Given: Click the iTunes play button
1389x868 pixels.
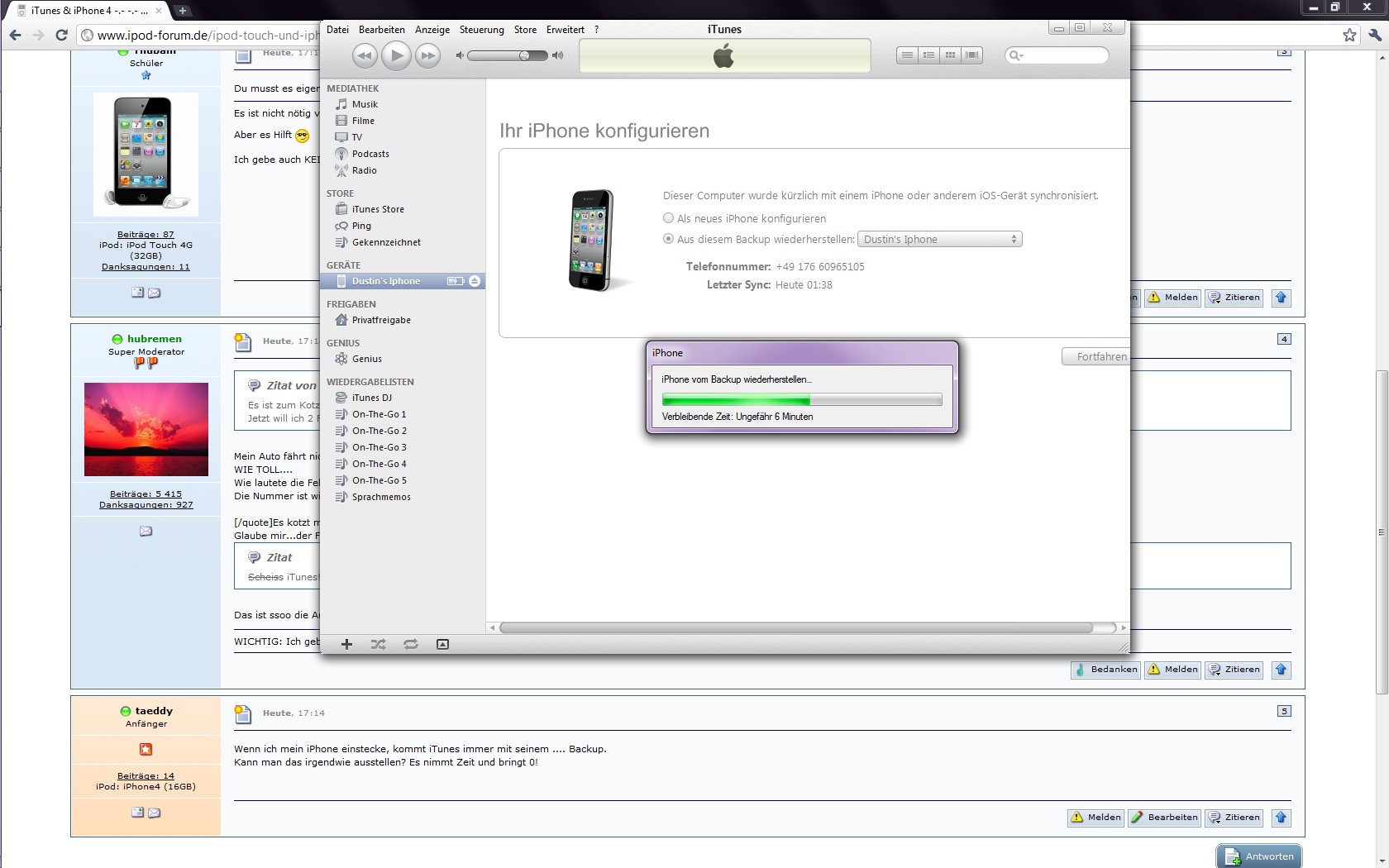Looking at the screenshot, I should [x=396, y=55].
